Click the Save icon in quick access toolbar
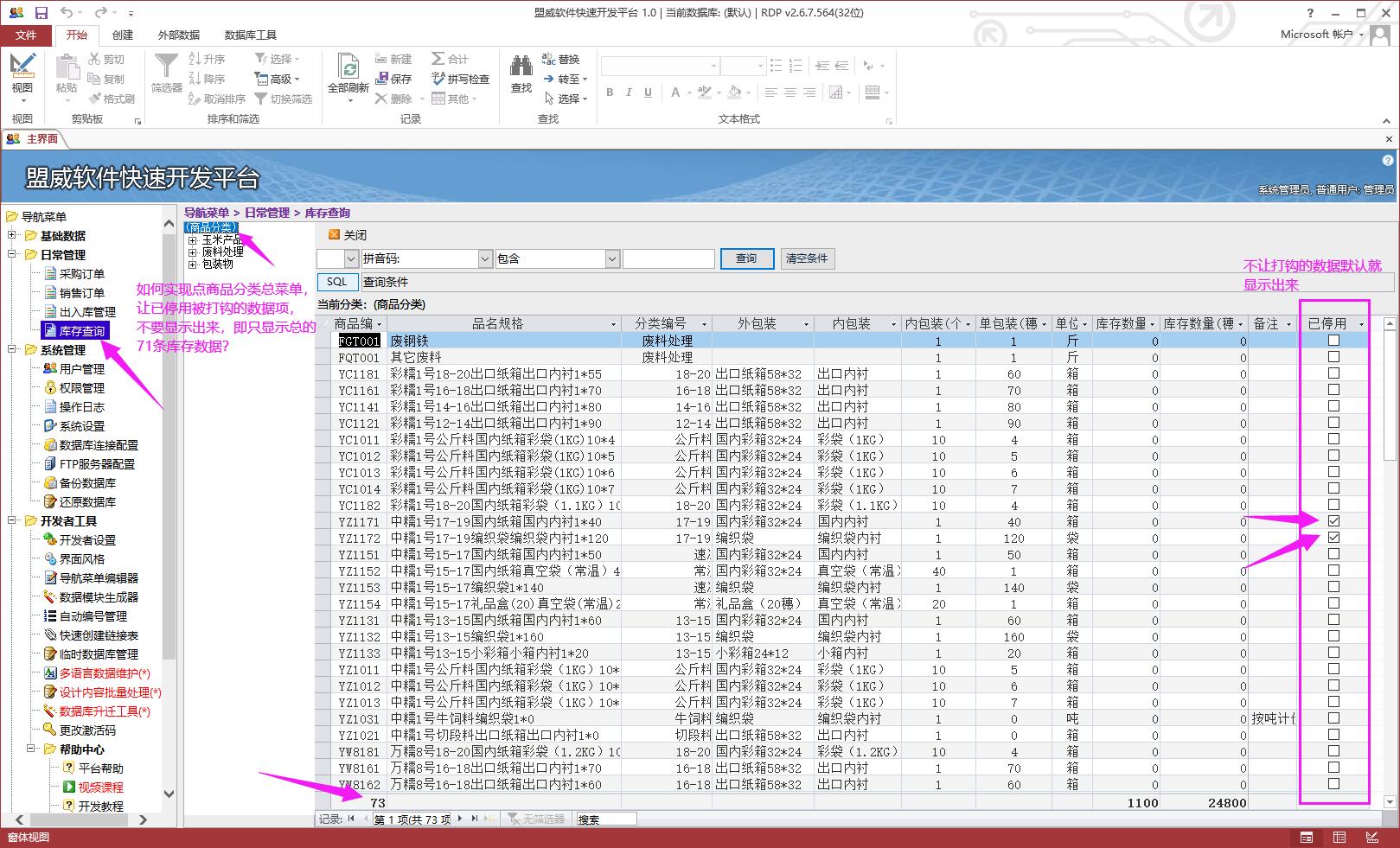This screenshot has width=1400, height=848. pos(41,13)
